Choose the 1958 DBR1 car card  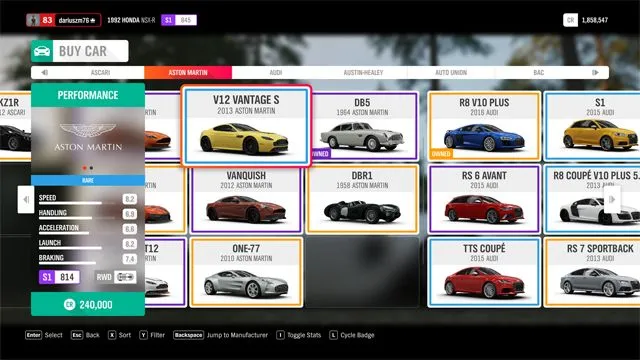(x=362, y=199)
